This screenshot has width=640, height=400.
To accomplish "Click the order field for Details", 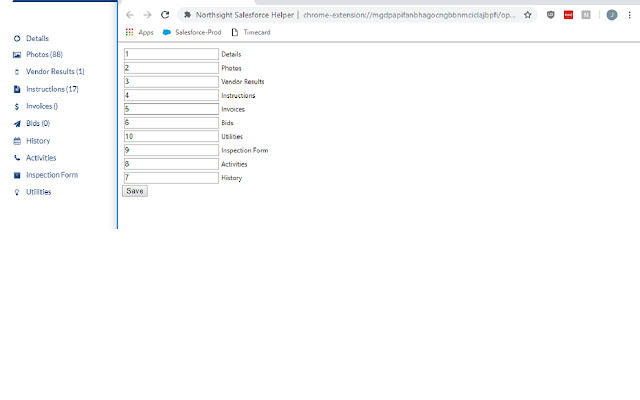I will 171,54.
